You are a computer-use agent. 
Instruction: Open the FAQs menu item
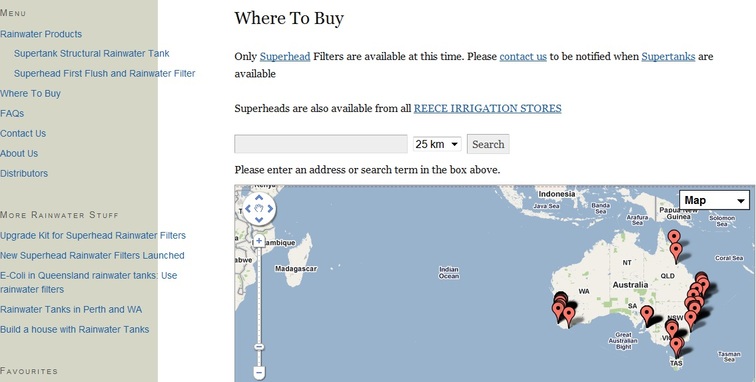point(12,113)
